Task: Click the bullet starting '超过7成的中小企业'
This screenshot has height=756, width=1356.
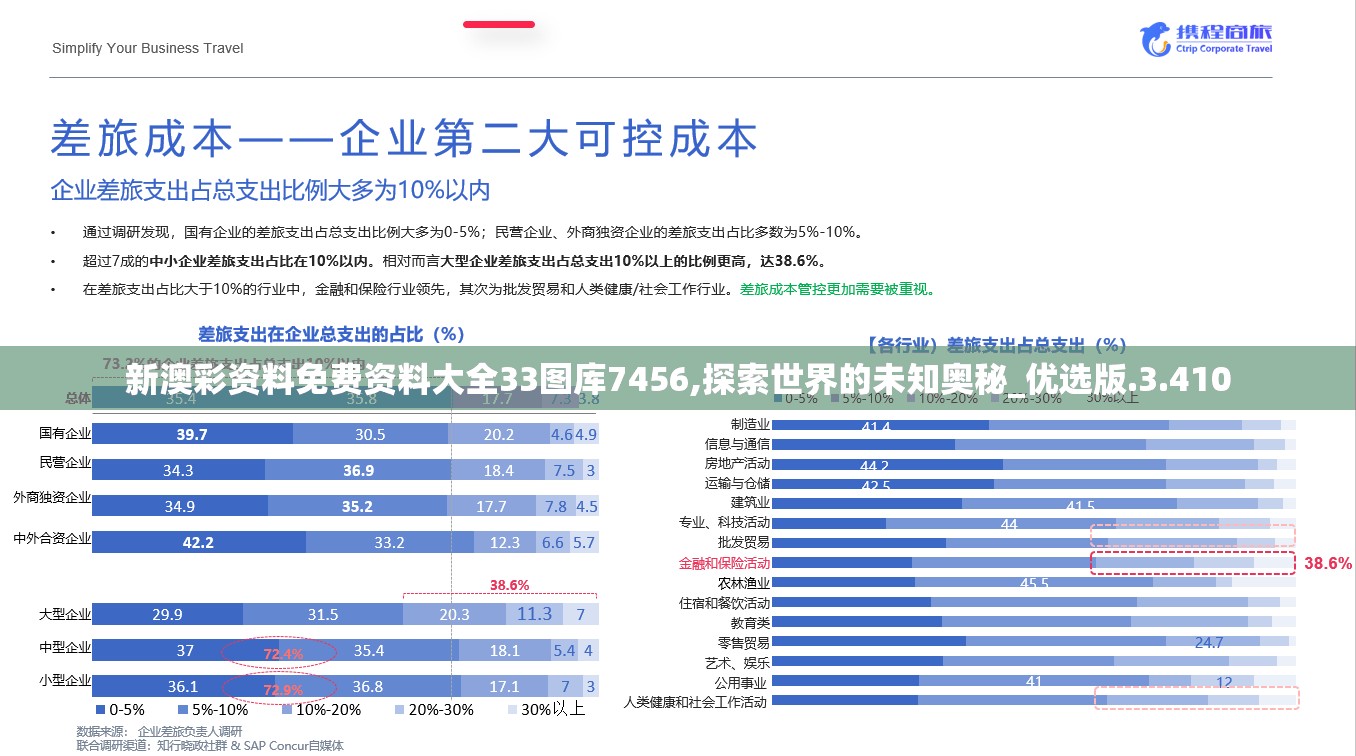Action: click(x=454, y=261)
